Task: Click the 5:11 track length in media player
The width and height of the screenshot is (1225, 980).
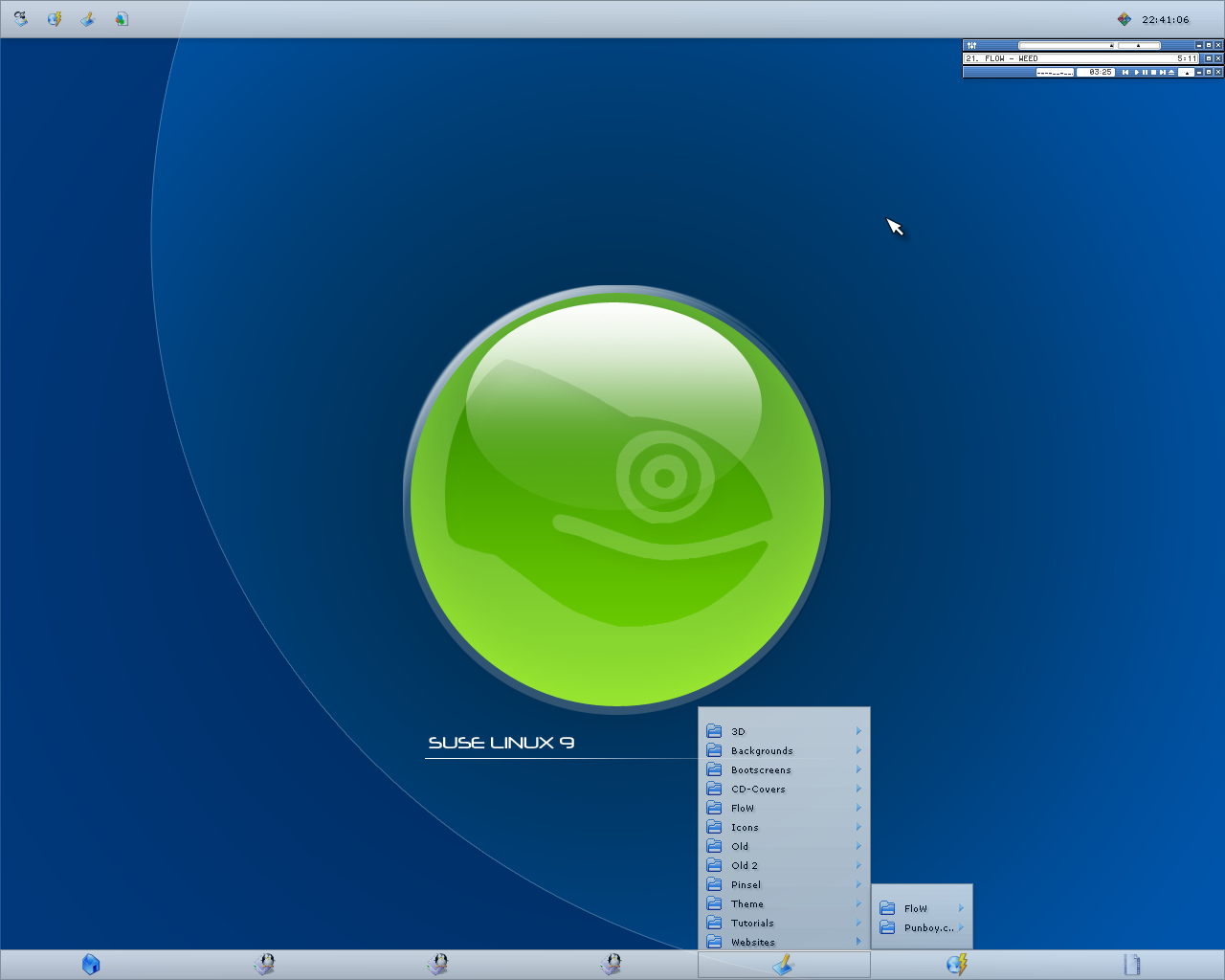Action: pos(1187,58)
